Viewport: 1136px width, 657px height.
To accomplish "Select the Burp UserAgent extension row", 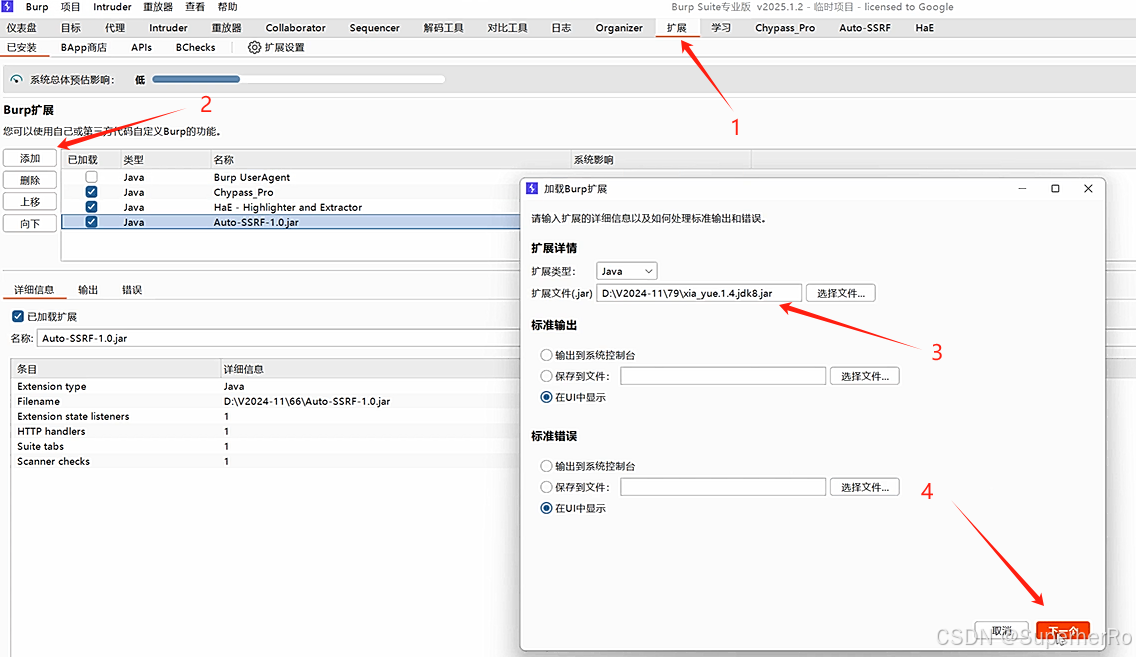I will pos(291,177).
